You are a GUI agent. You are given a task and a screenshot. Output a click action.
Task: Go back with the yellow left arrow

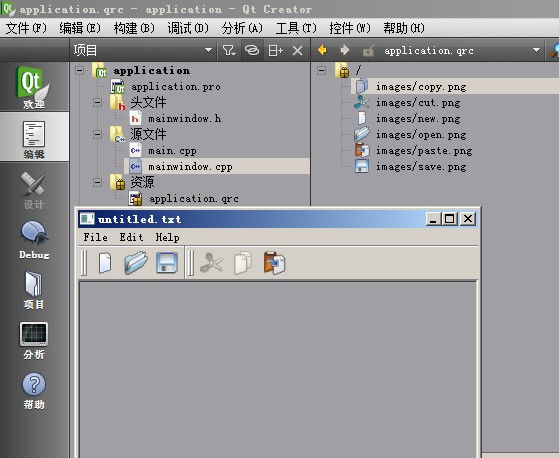coord(322,50)
